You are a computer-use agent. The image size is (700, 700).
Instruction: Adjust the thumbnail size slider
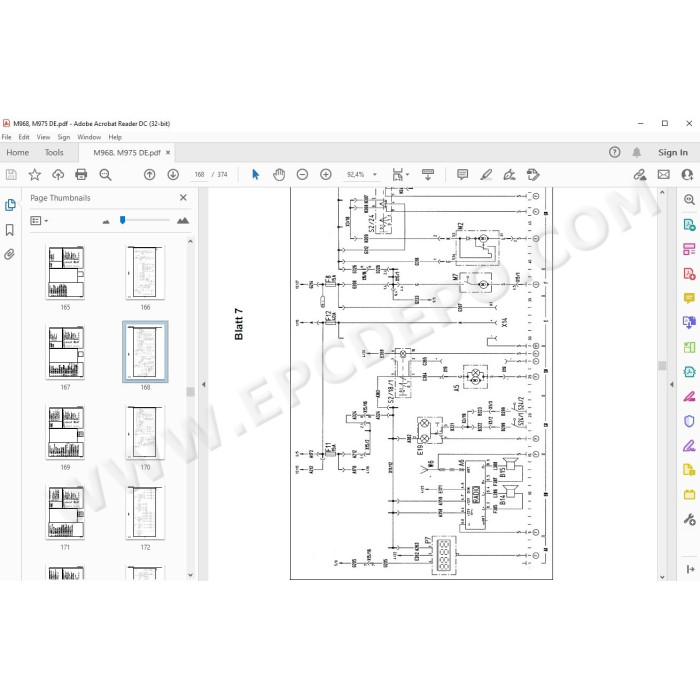tap(122, 220)
